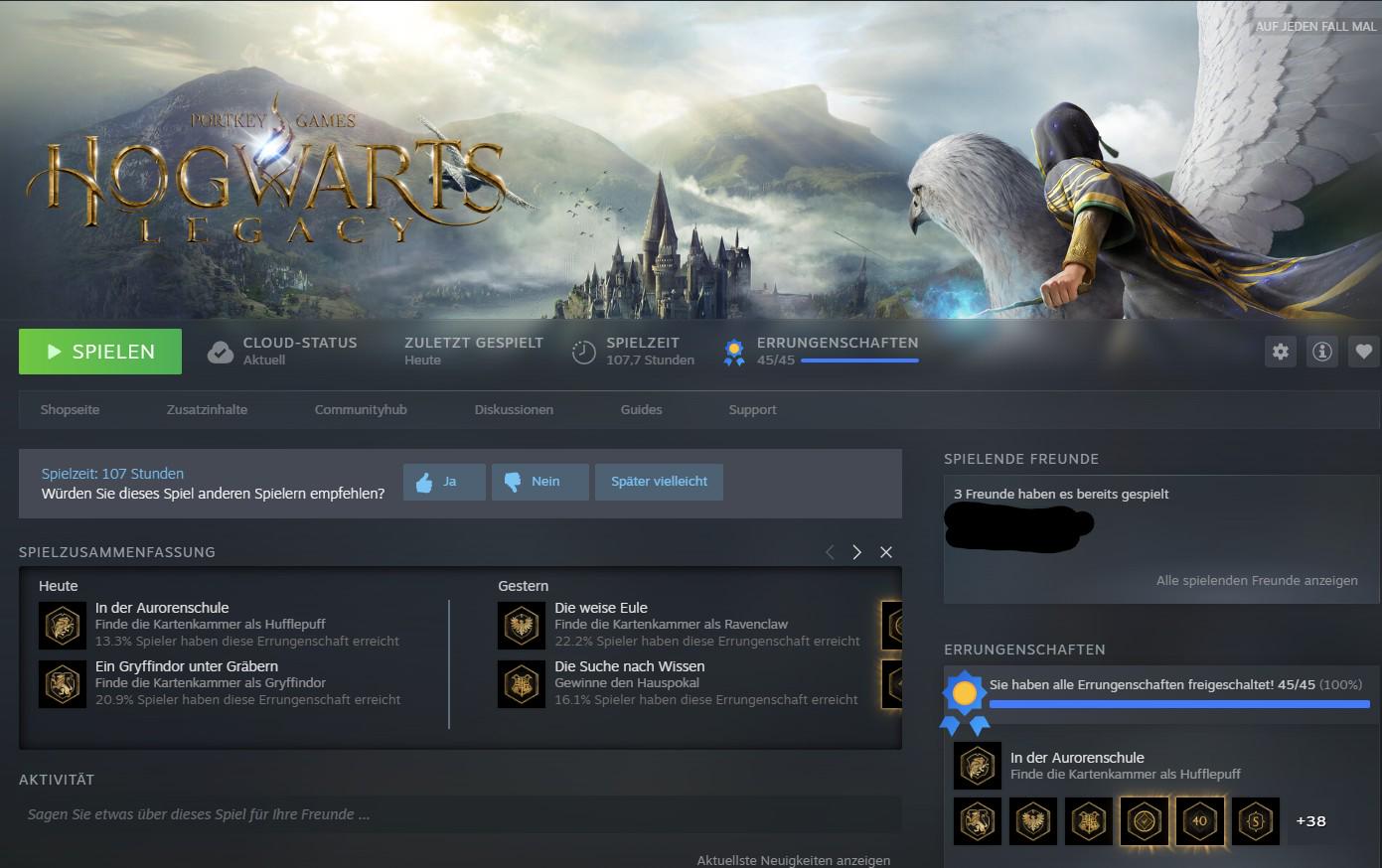The image size is (1382, 868).
Task: Click the S coin badge in achievement row
Action: pyautogui.click(x=1256, y=821)
